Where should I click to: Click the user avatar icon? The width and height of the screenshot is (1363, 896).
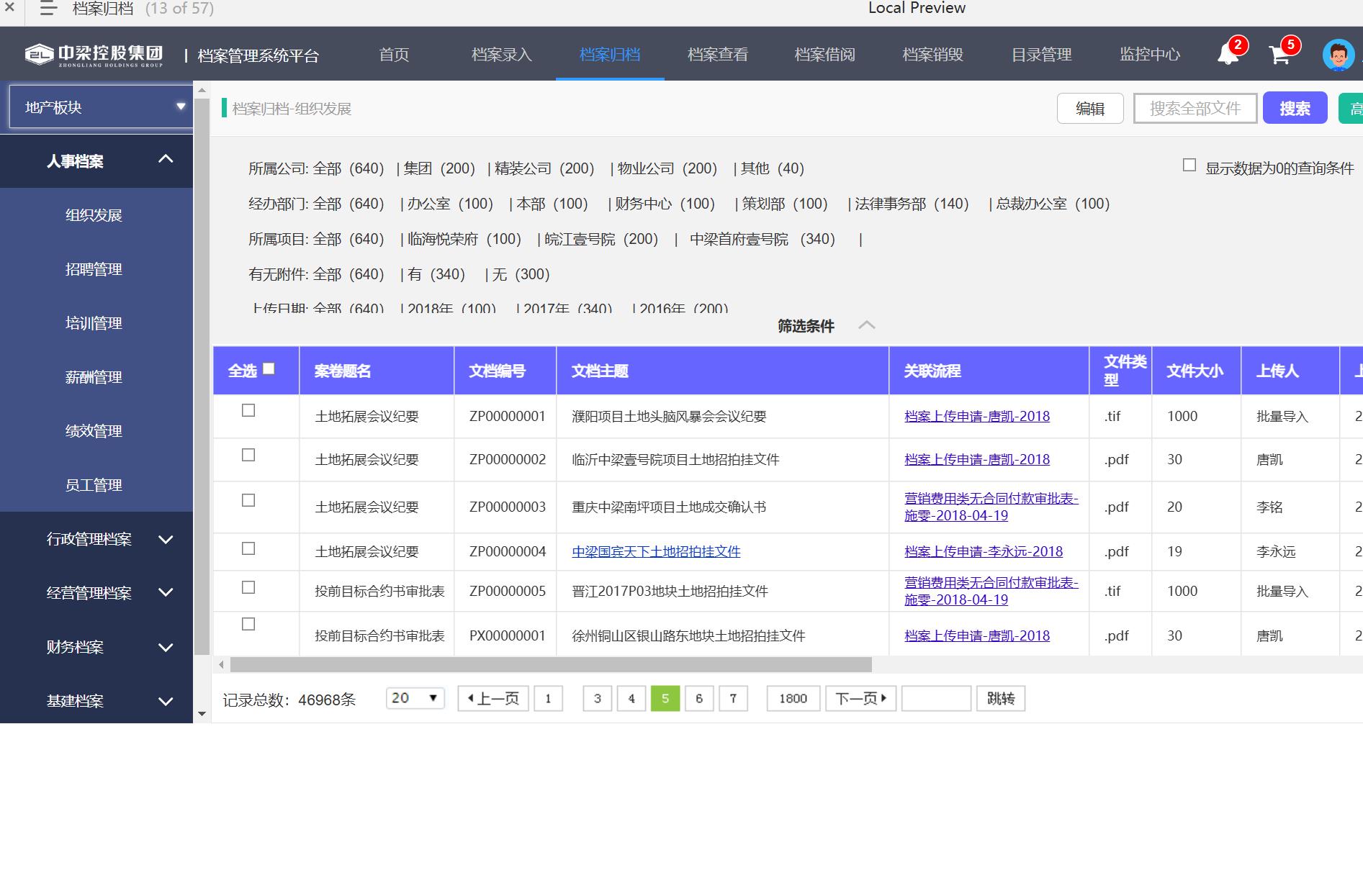tap(1339, 55)
